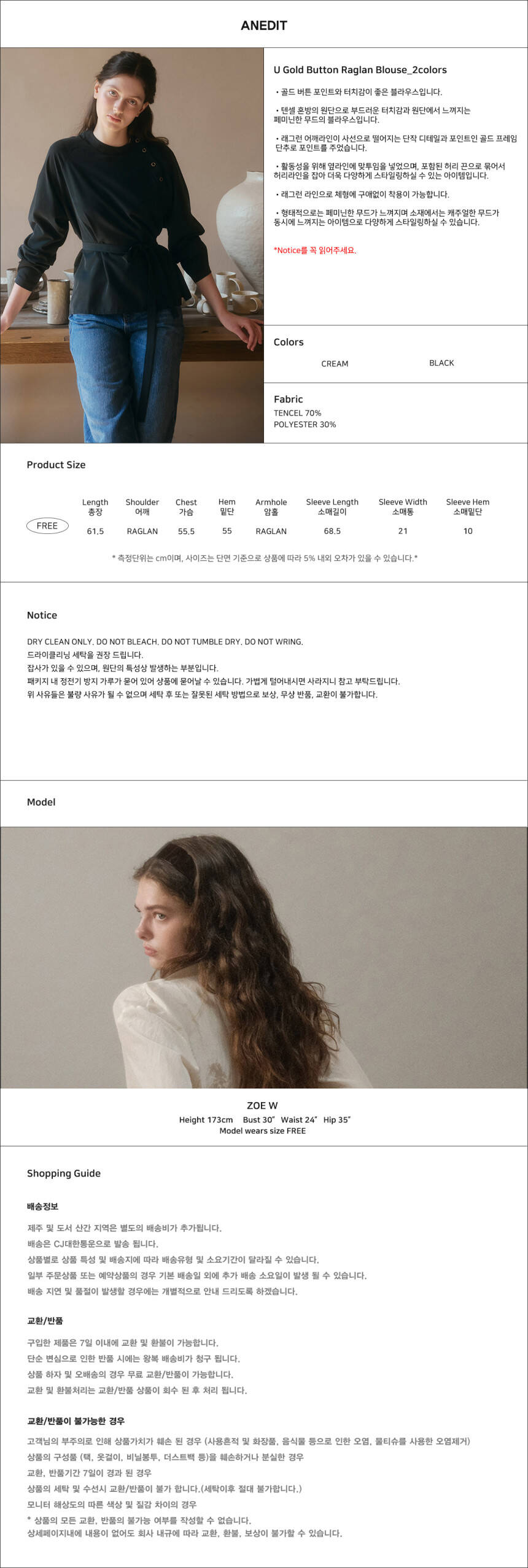Click the Colors heading
This screenshot has height=1568, width=528.
coord(289,342)
